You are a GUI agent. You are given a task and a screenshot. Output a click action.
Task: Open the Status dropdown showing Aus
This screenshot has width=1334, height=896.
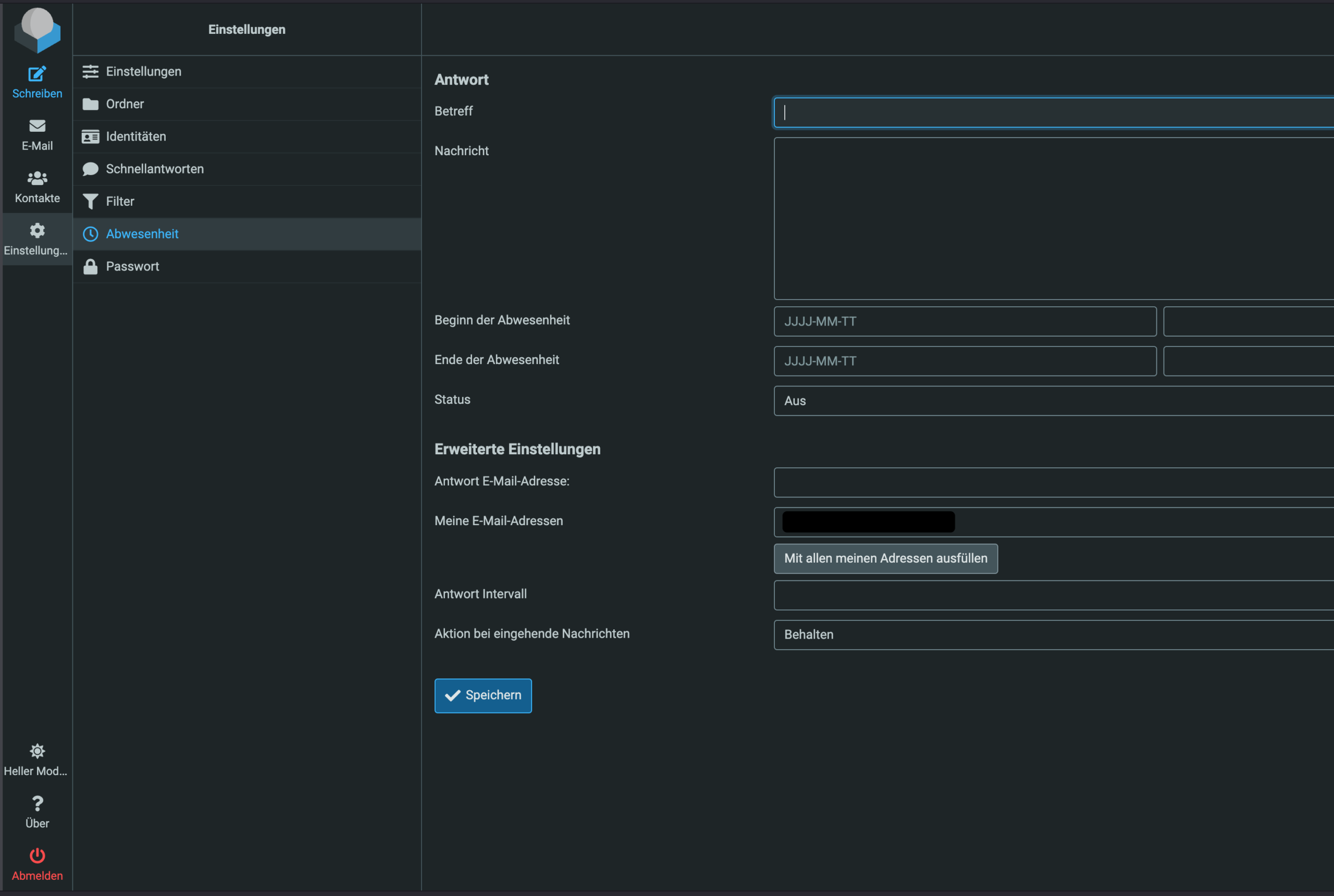[x=1053, y=401]
